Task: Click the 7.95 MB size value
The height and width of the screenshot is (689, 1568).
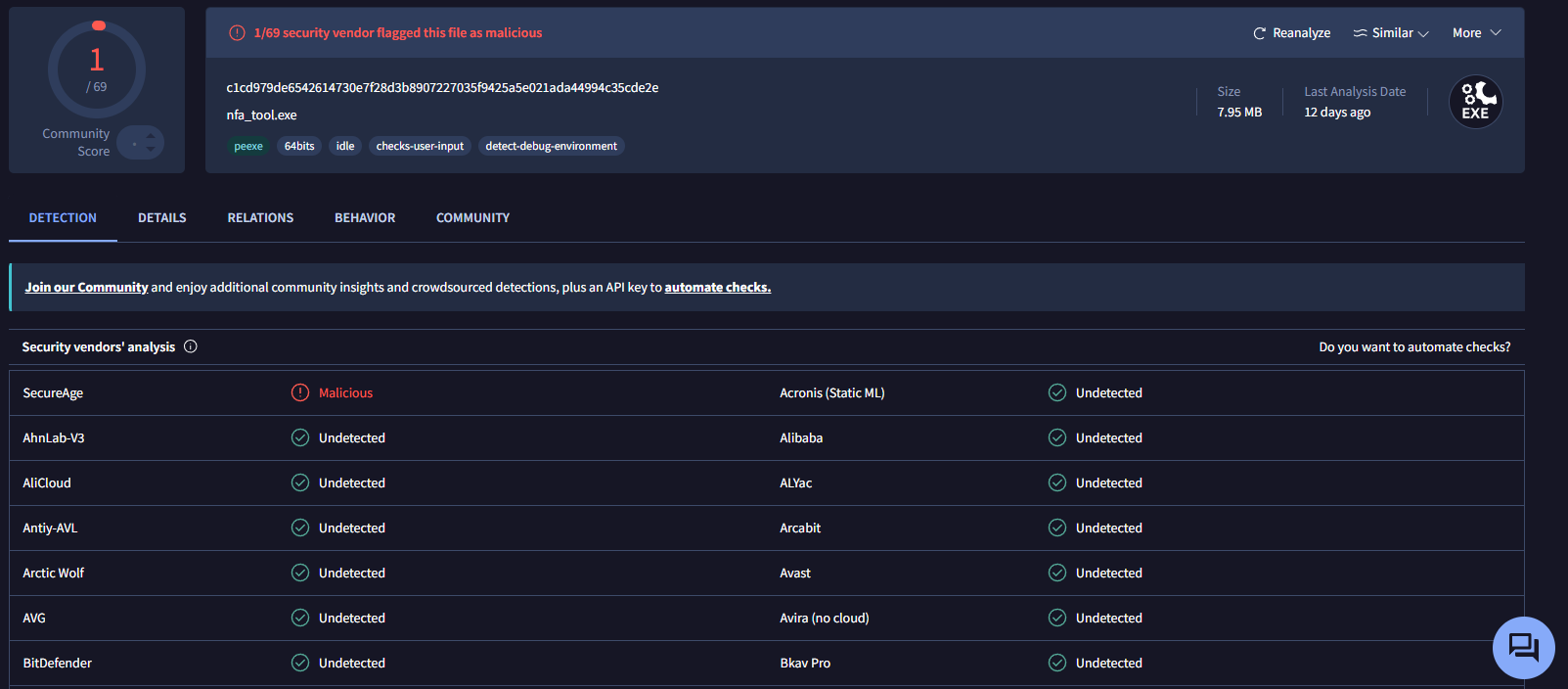Action: tap(1239, 113)
